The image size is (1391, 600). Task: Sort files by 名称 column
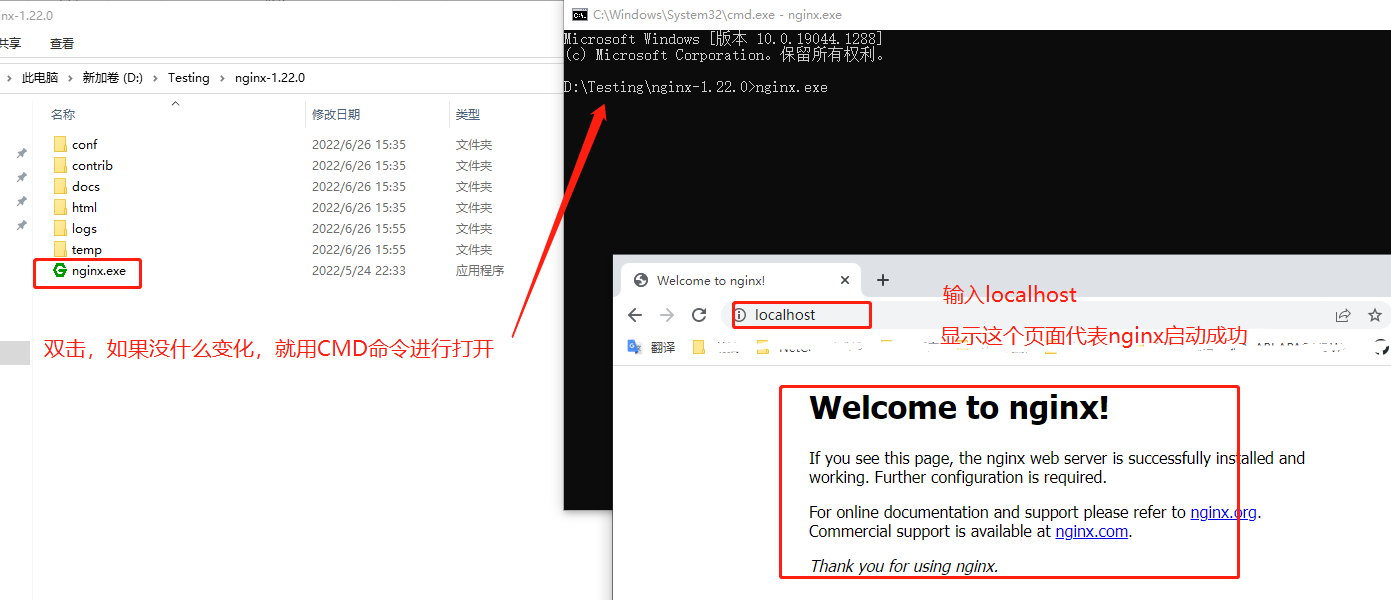63,115
